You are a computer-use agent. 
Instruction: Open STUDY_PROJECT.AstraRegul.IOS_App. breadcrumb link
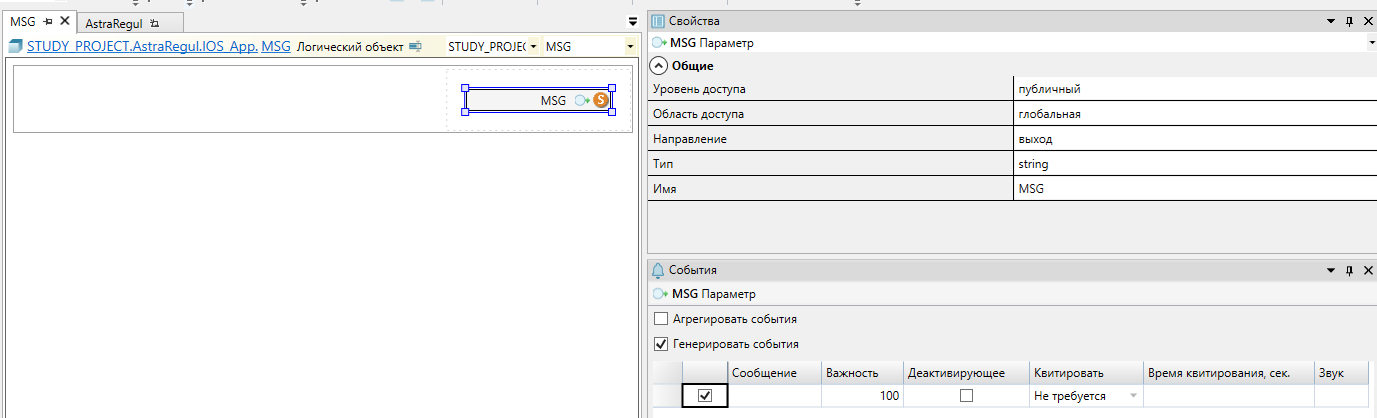pos(142,46)
